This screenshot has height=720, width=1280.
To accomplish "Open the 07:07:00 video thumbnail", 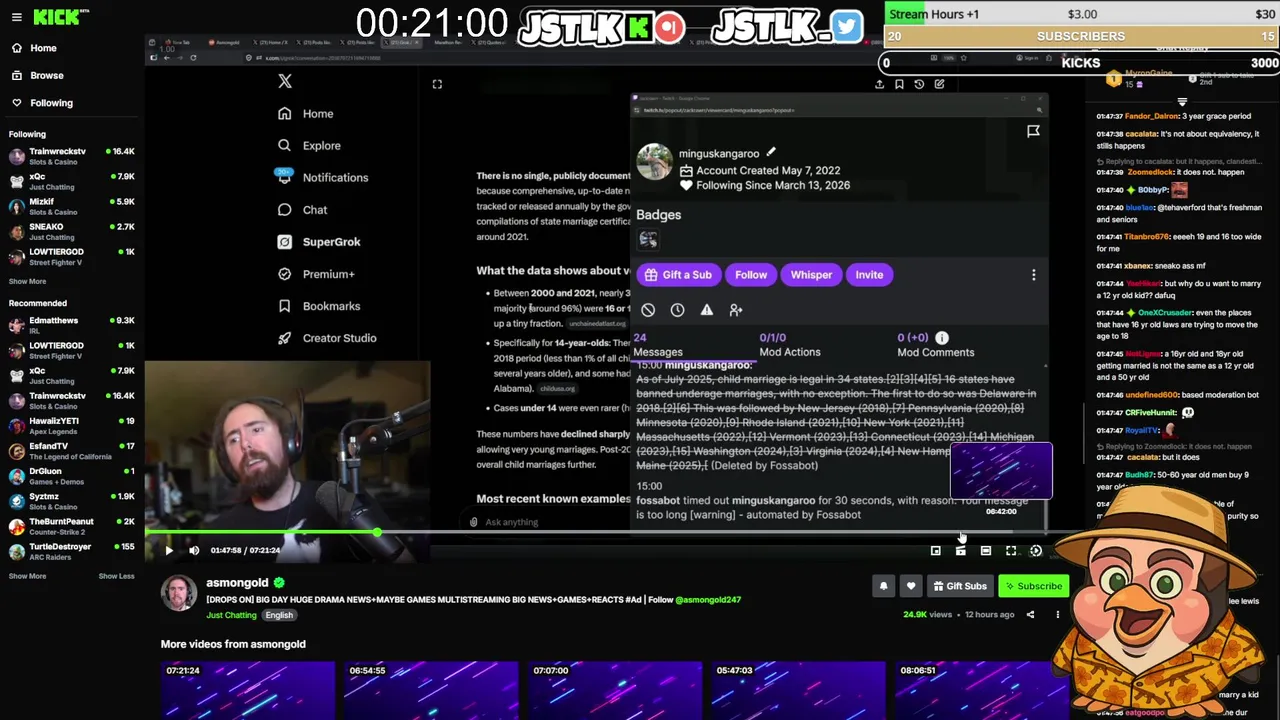I will click(615, 691).
